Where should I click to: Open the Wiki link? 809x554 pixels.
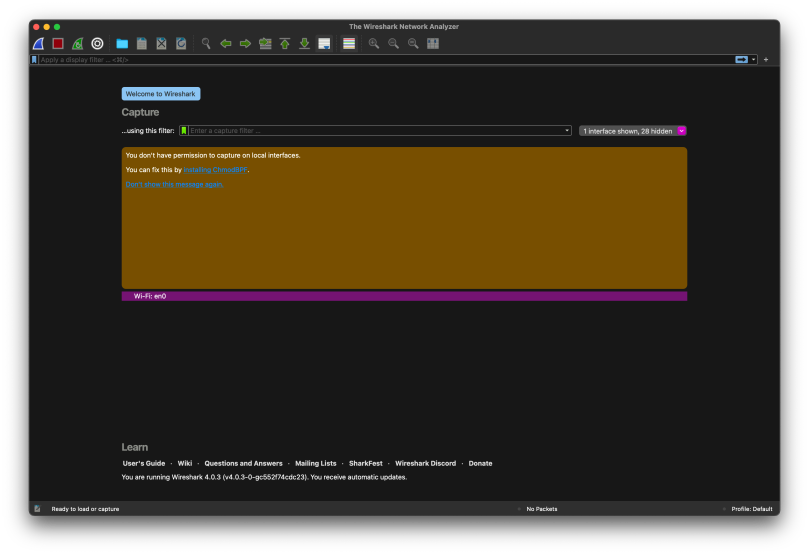pyautogui.click(x=185, y=463)
